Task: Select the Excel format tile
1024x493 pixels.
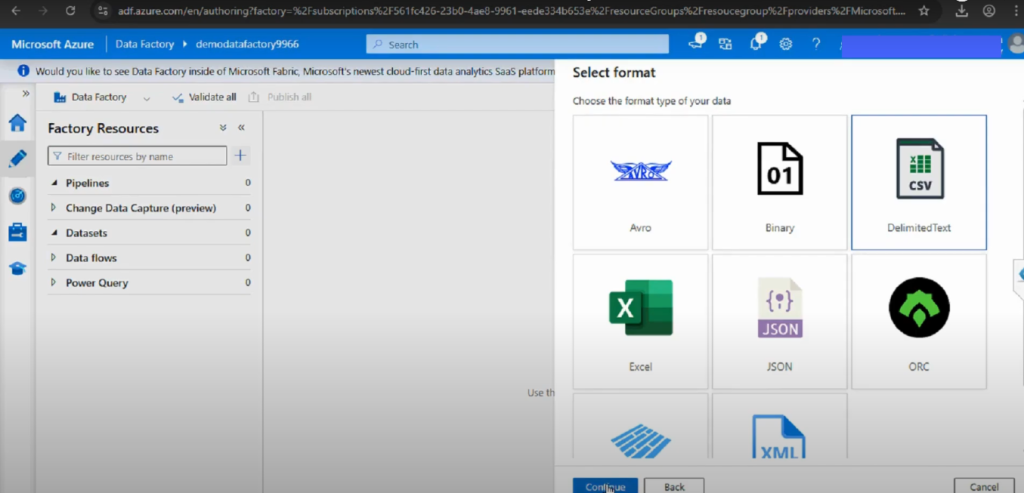Action: click(641, 321)
